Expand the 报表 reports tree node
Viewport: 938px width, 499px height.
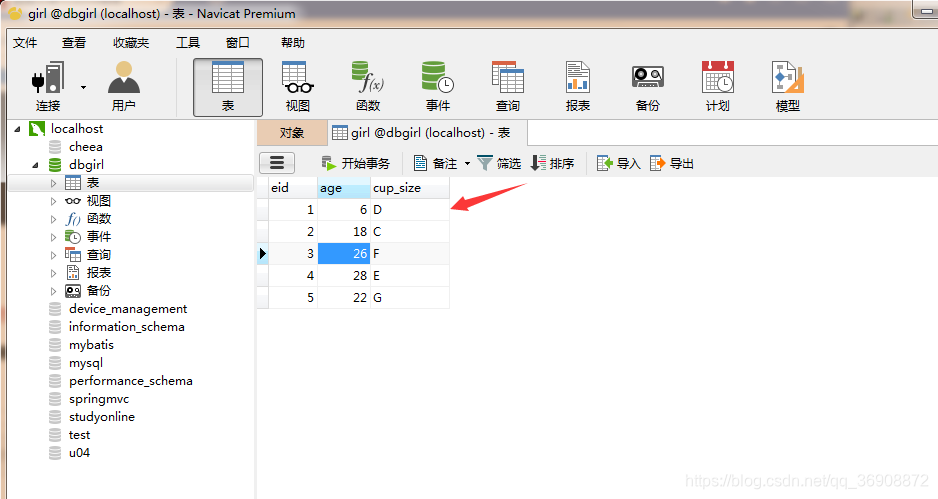pos(53,273)
